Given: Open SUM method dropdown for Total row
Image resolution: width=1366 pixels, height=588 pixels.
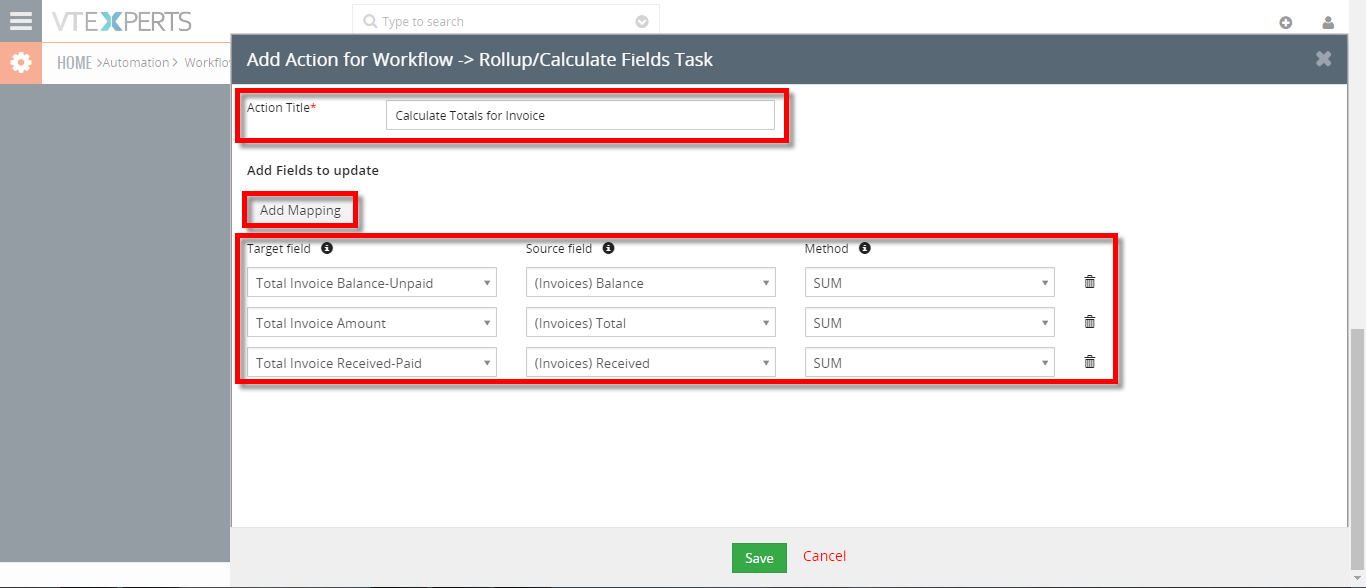Looking at the screenshot, I should [930, 323].
